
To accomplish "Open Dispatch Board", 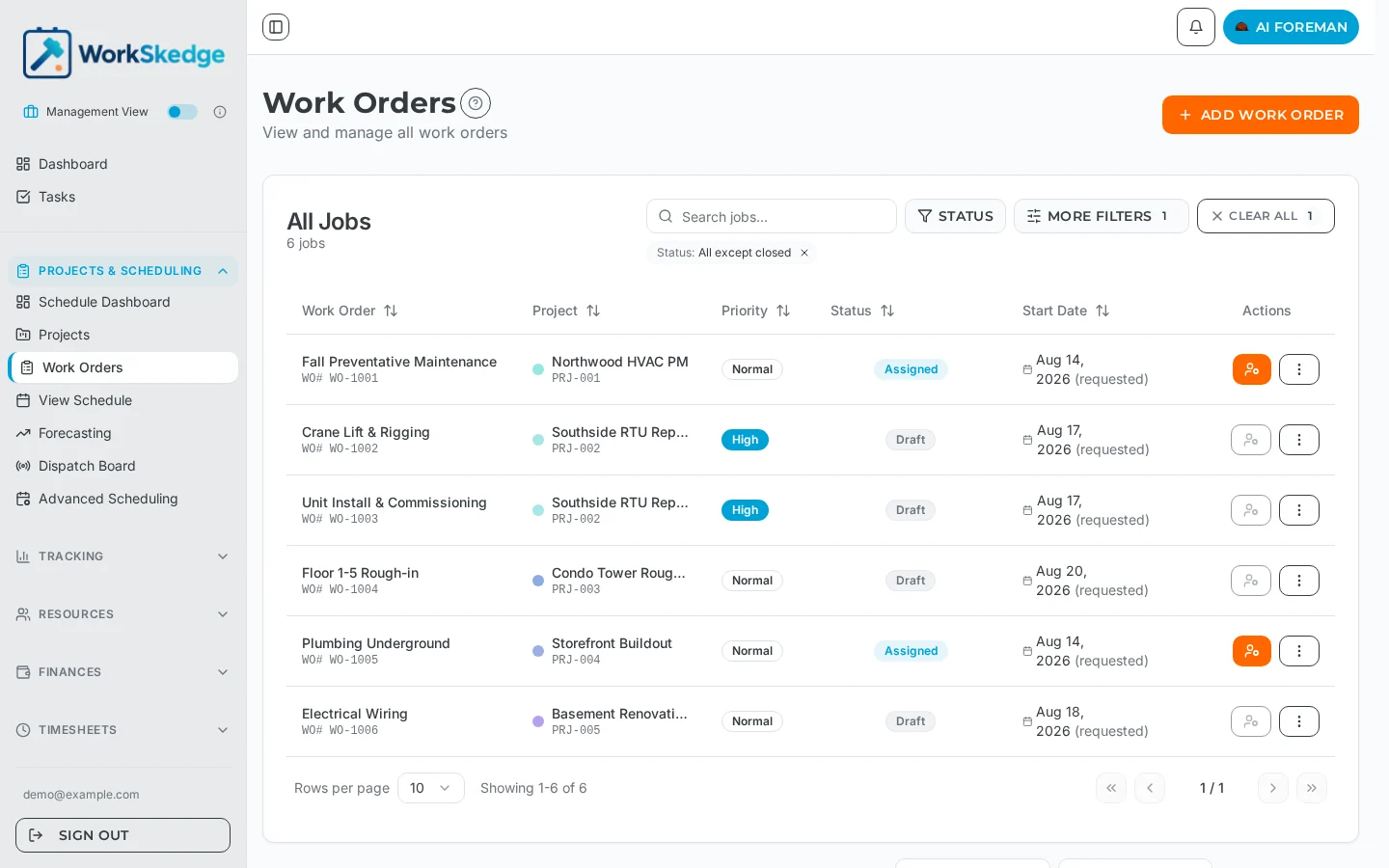I will (x=123, y=466).
